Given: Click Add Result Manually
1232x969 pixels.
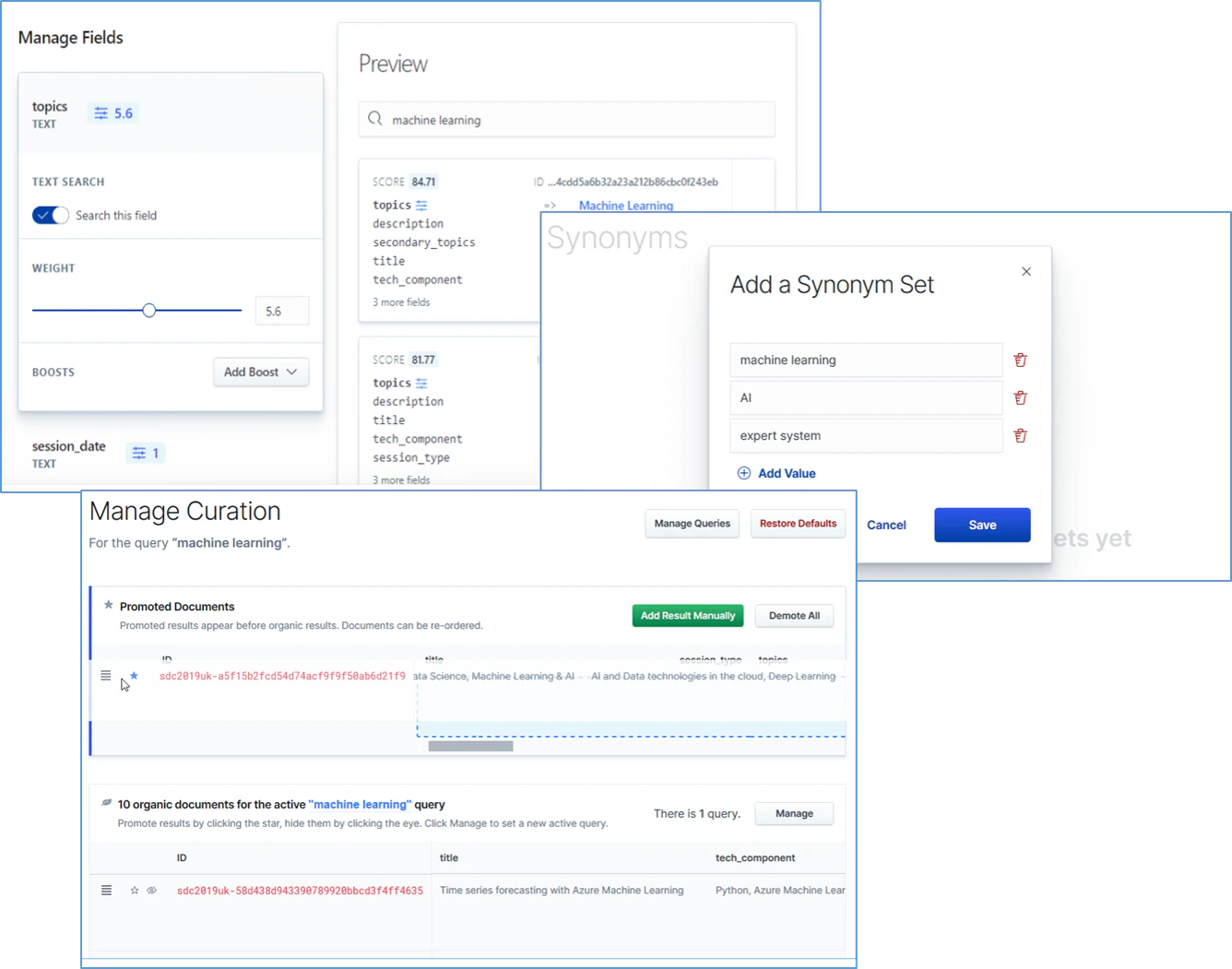Looking at the screenshot, I should (688, 616).
